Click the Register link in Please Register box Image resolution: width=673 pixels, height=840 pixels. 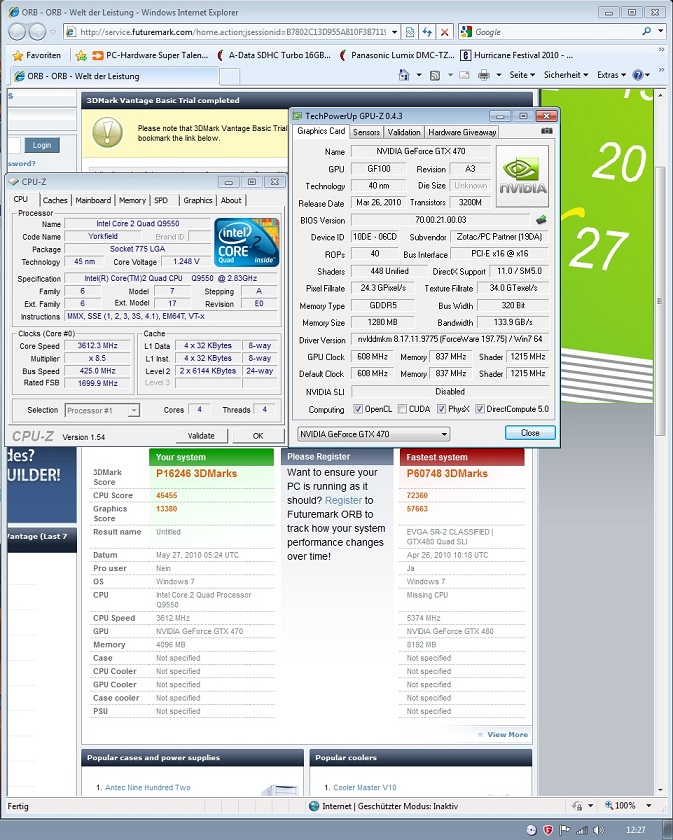[343, 500]
